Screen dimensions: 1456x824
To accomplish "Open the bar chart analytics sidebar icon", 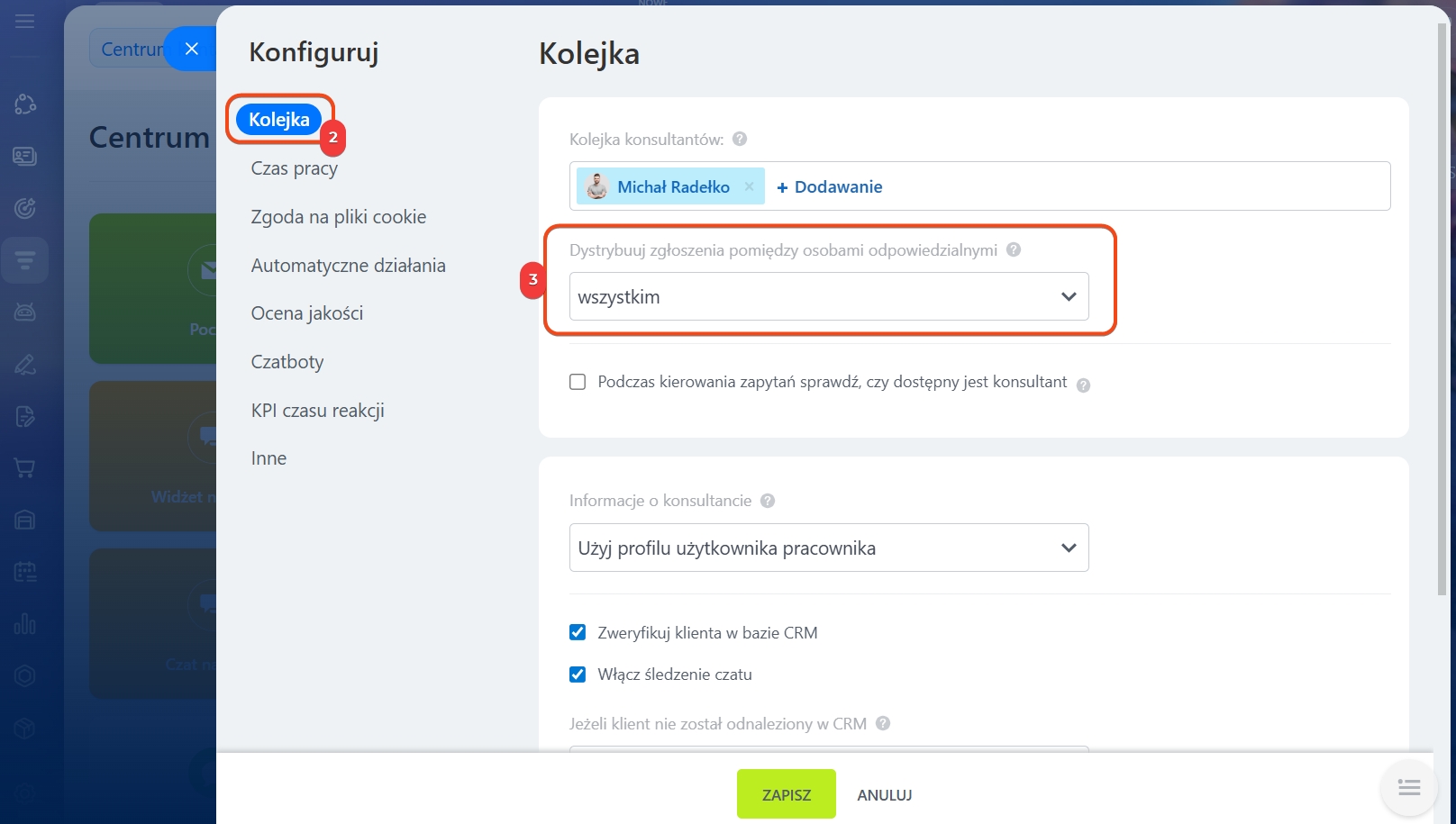I will coord(25,623).
